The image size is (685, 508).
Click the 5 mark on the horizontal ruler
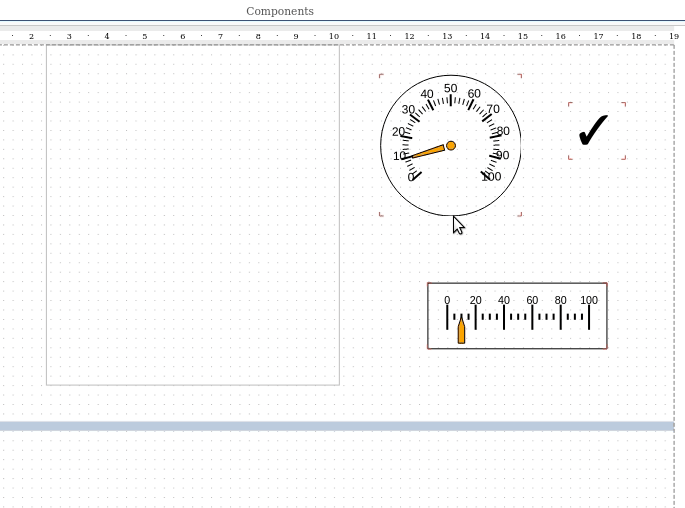point(145,36)
